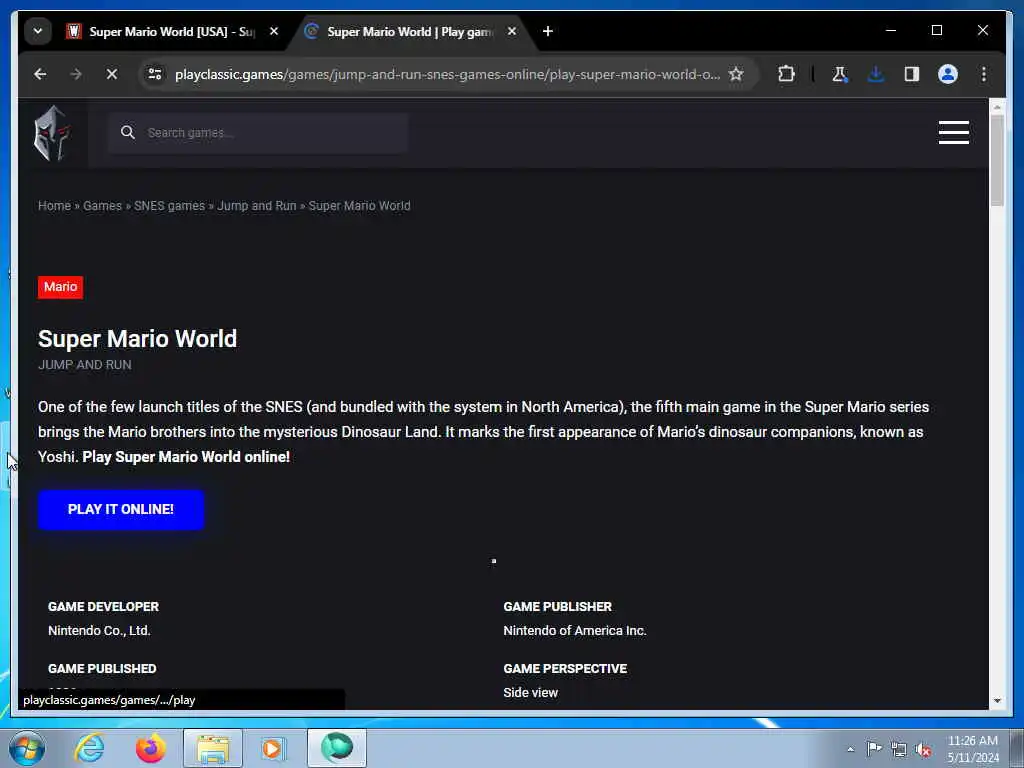Open Windows Explorer folder in taskbar
The image size is (1024, 768).
[x=213, y=748]
